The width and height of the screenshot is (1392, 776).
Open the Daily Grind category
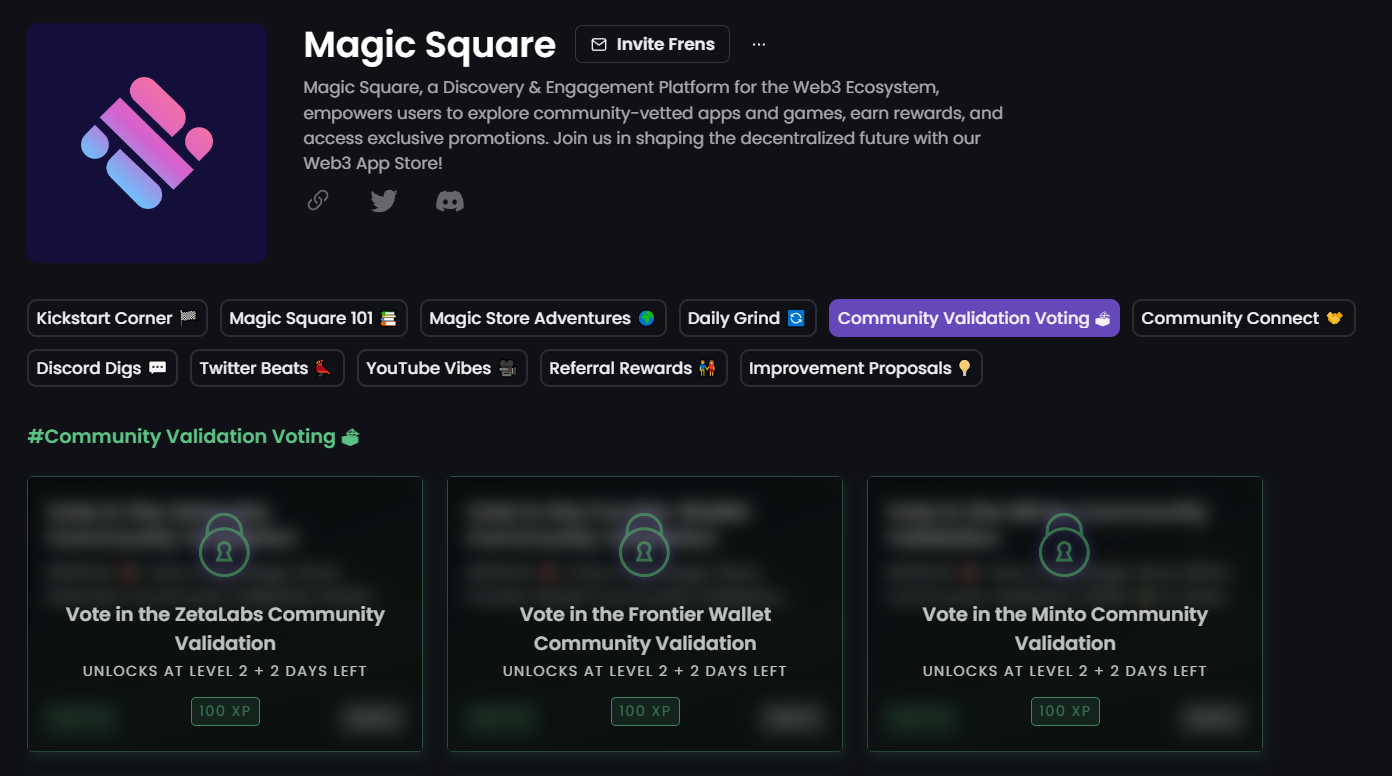point(747,318)
